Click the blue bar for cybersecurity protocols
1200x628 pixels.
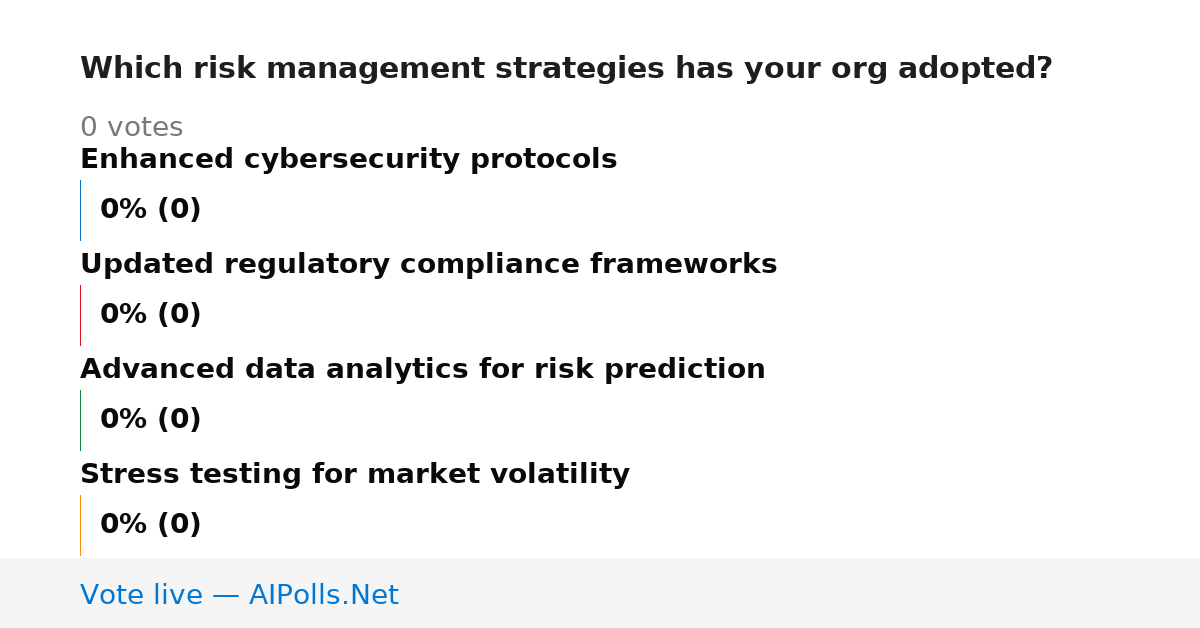click(80, 210)
